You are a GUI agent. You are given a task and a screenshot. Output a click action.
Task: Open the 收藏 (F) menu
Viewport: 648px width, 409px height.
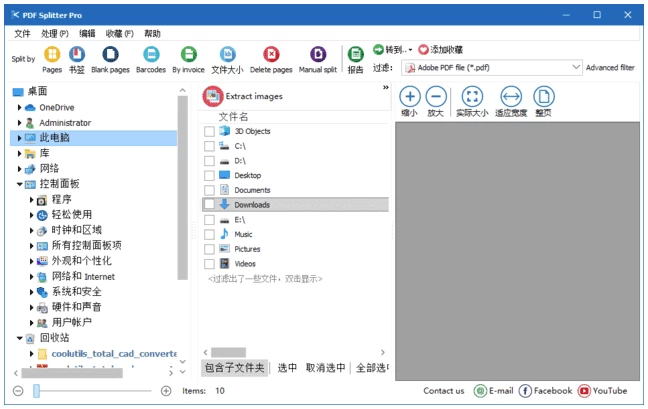(119, 34)
